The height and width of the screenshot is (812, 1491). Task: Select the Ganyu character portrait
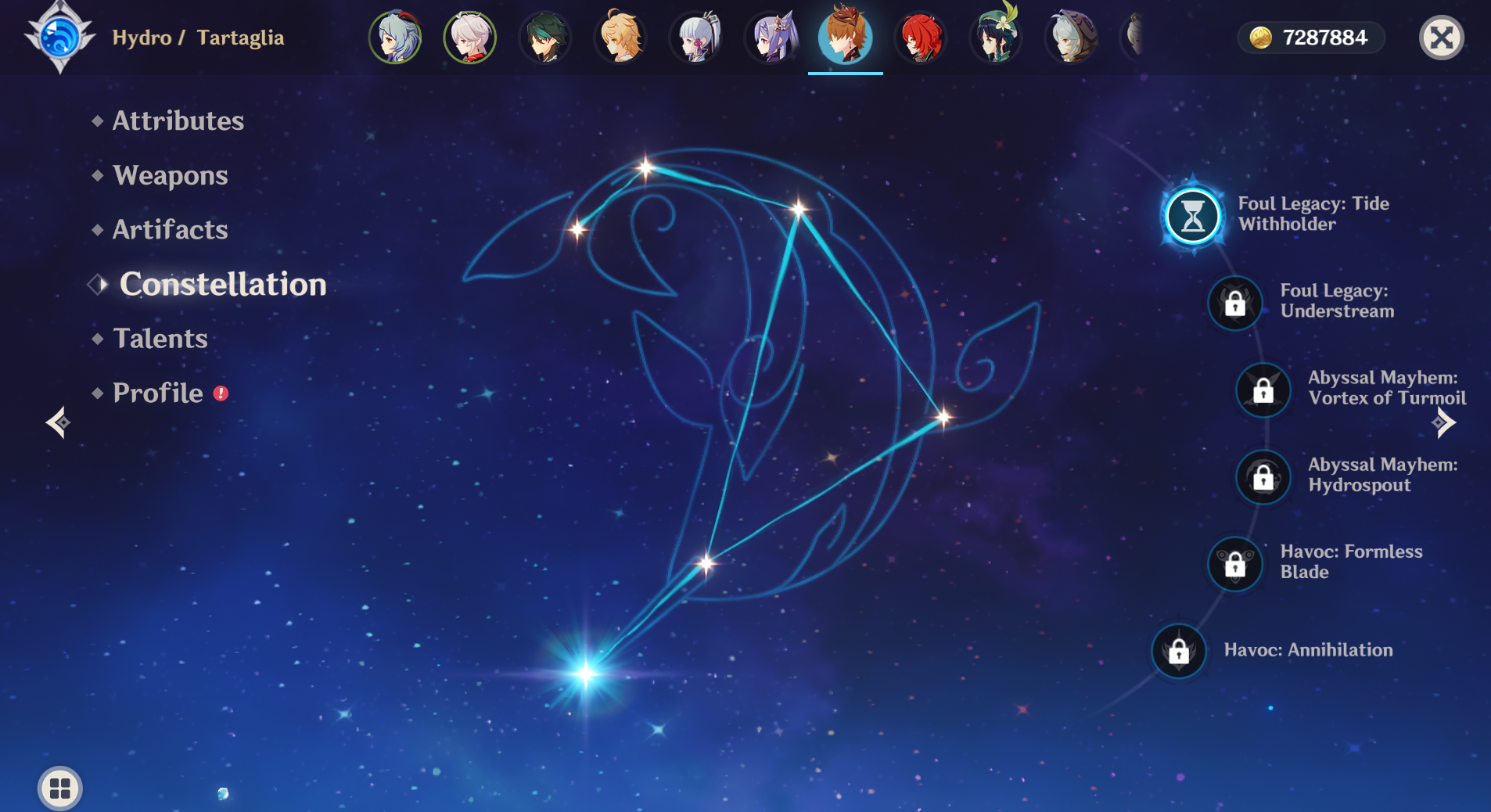pyautogui.click(x=395, y=37)
